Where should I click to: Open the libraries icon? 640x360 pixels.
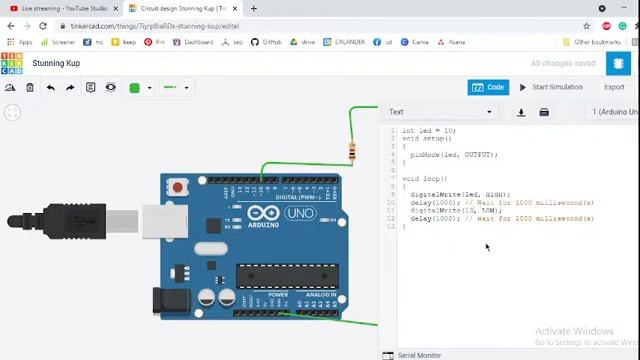[544, 112]
